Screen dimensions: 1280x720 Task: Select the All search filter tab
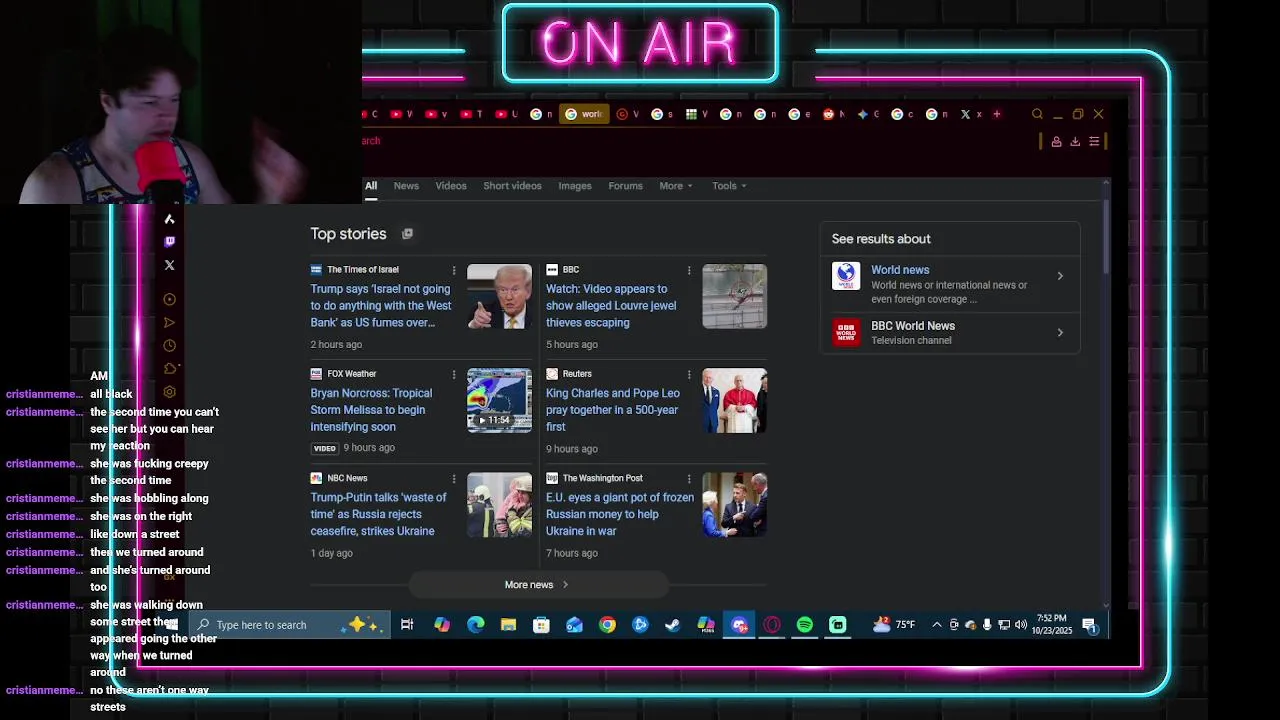(371, 186)
